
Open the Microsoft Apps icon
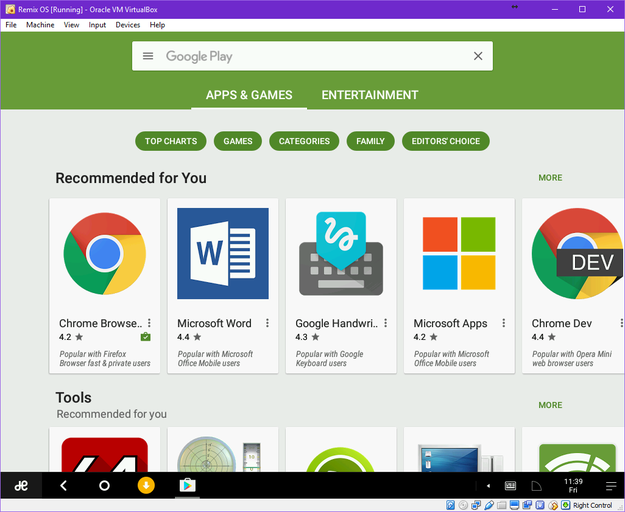[459, 253]
